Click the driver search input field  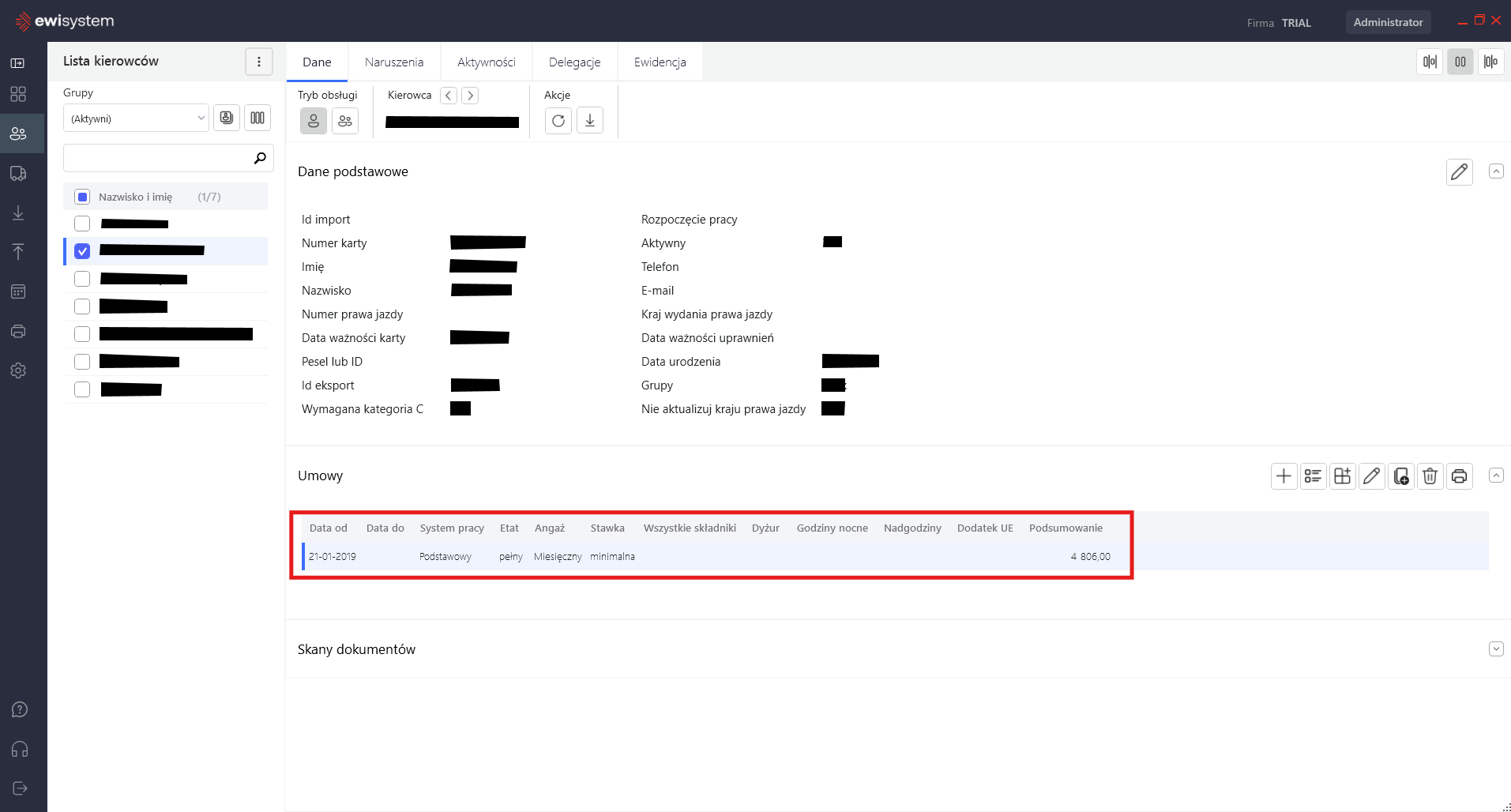pos(158,158)
